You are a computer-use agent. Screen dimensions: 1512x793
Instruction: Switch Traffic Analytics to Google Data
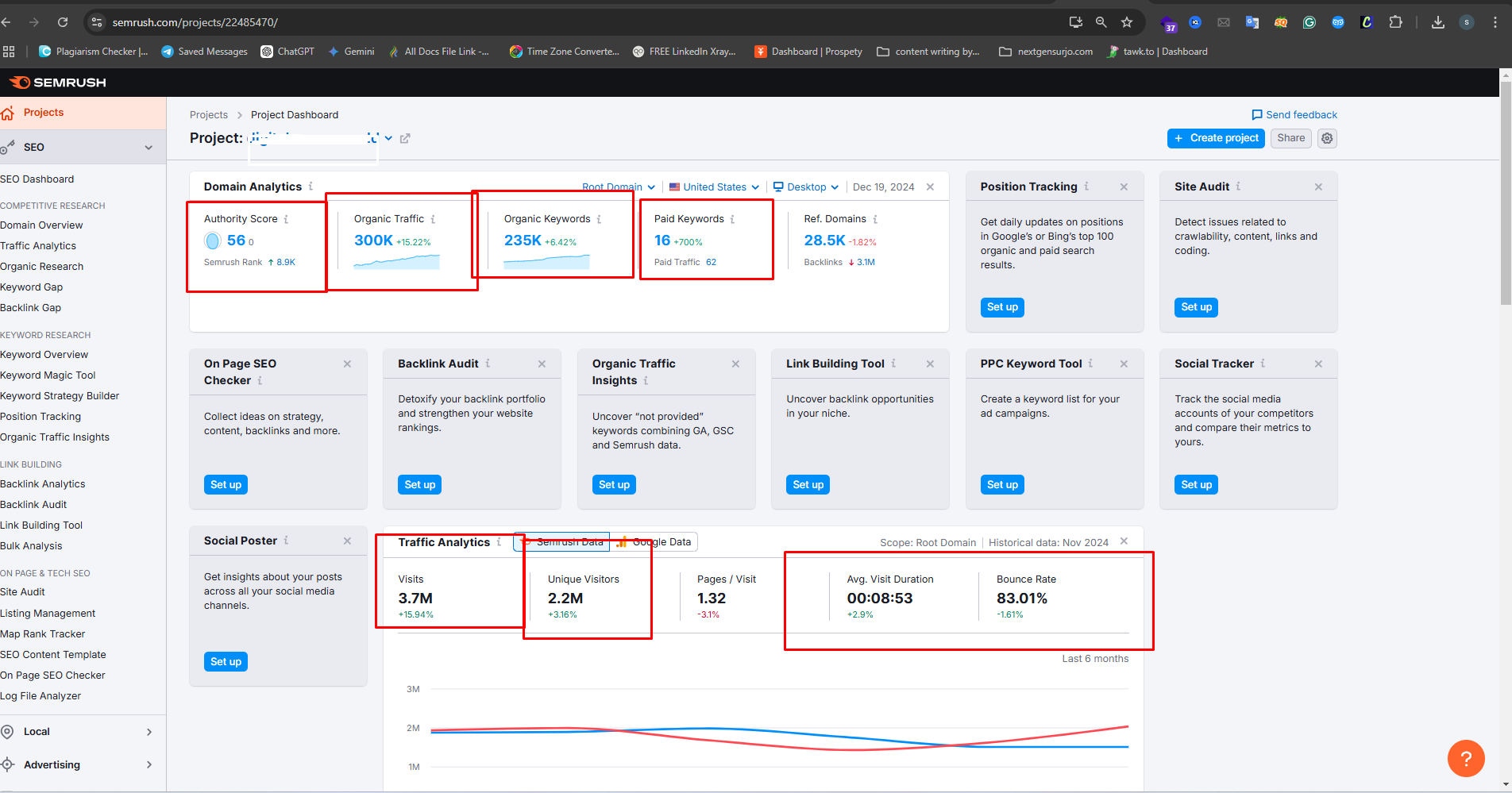pos(654,542)
